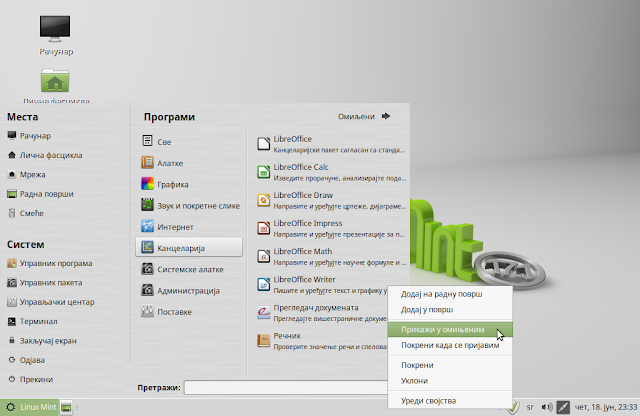Launch LibreOffice Calc
This screenshot has width=640, height=416.
pyautogui.click(x=331, y=172)
